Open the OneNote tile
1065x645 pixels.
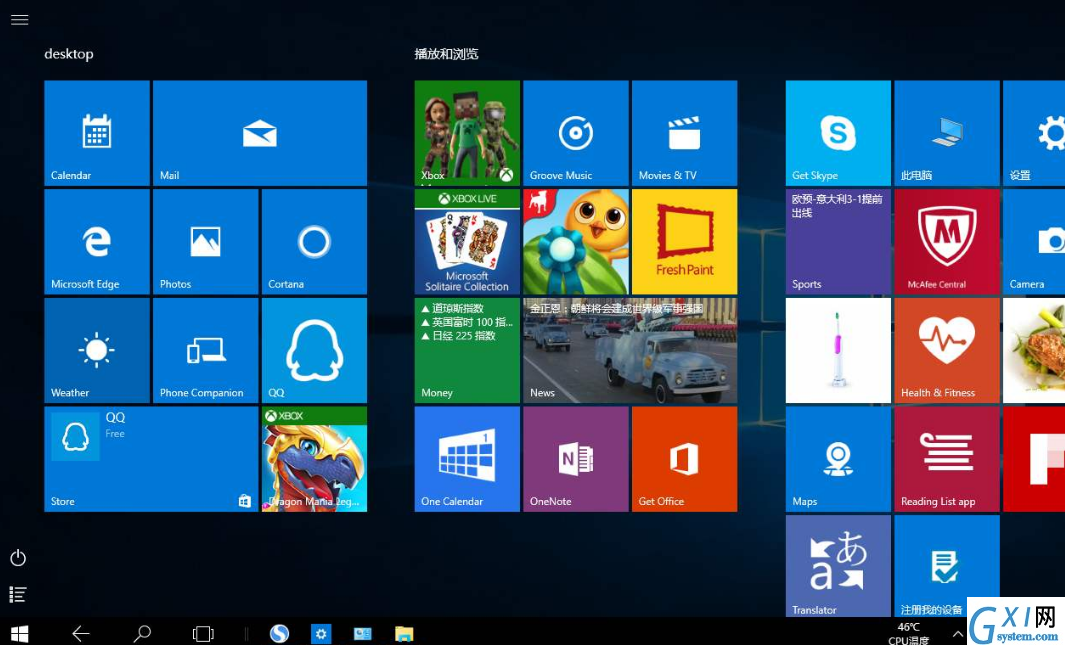576,459
